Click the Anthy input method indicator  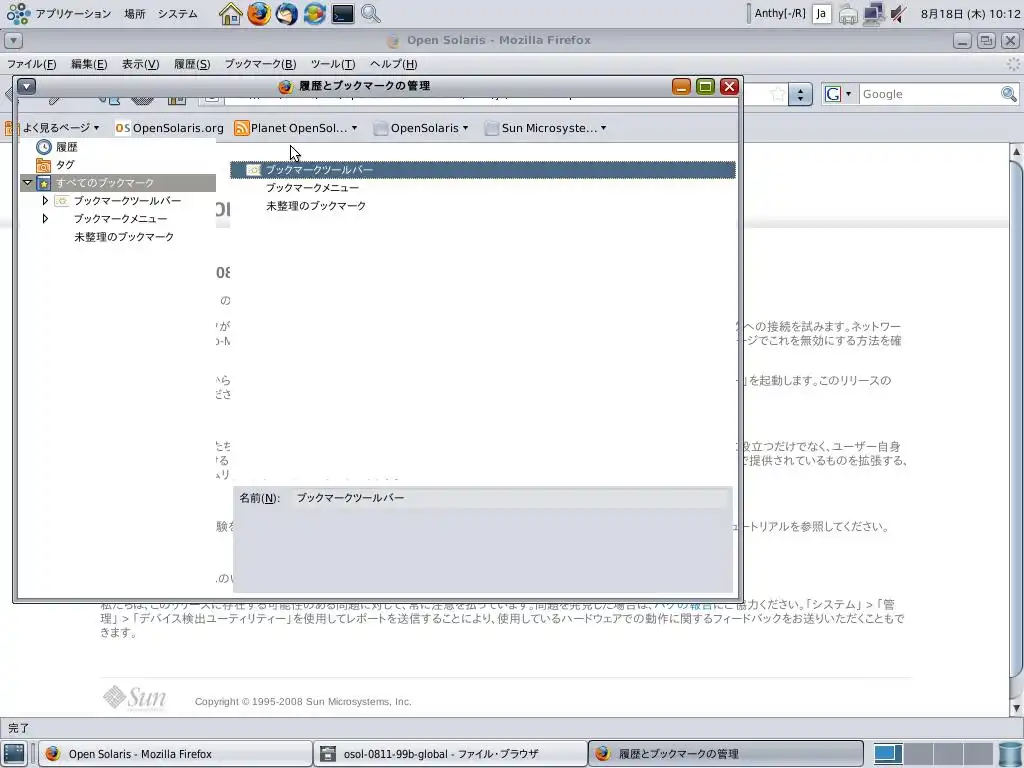point(780,14)
